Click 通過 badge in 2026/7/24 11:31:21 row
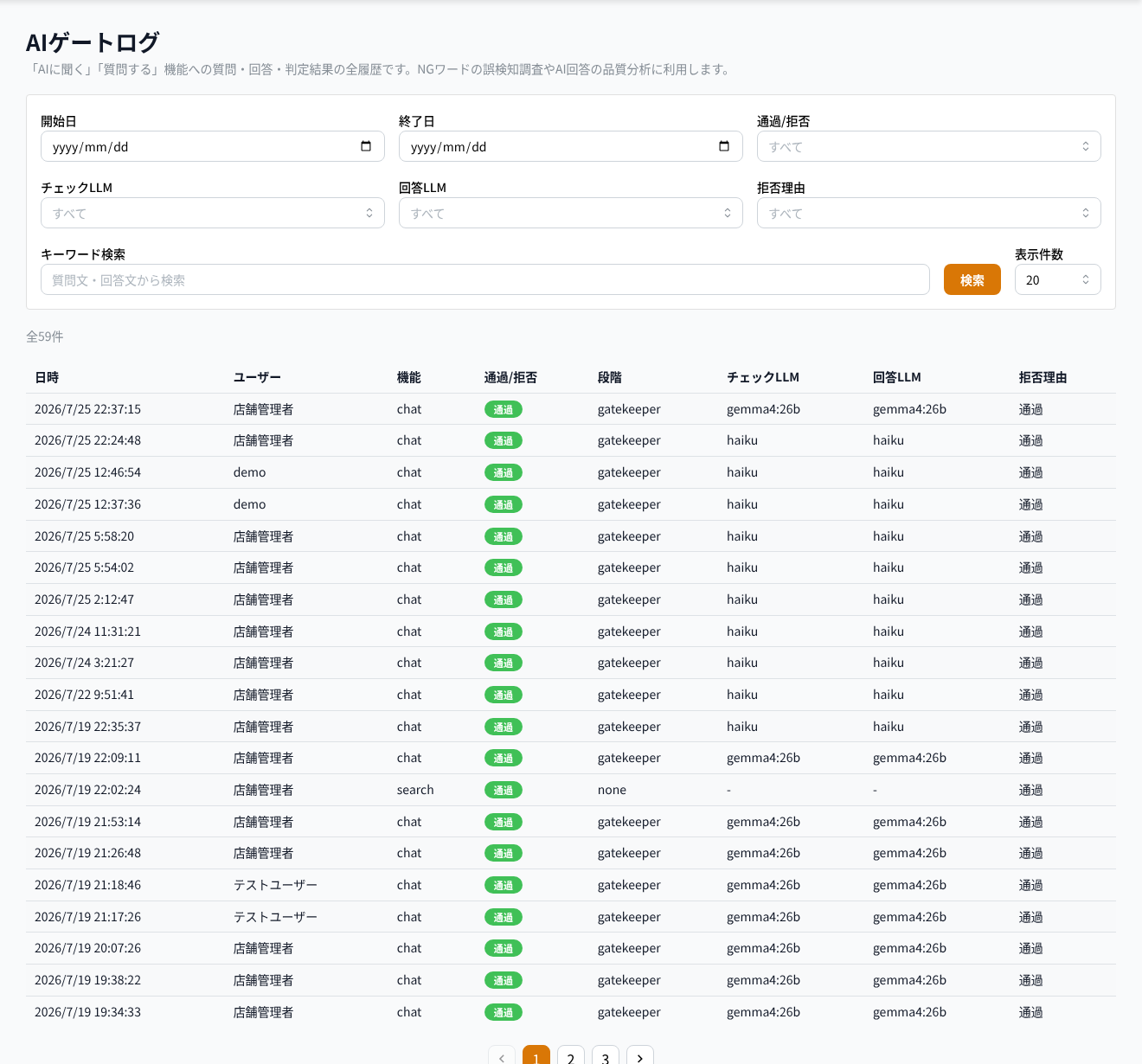The height and width of the screenshot is (1064, 1142). click(x=504, y=631)
